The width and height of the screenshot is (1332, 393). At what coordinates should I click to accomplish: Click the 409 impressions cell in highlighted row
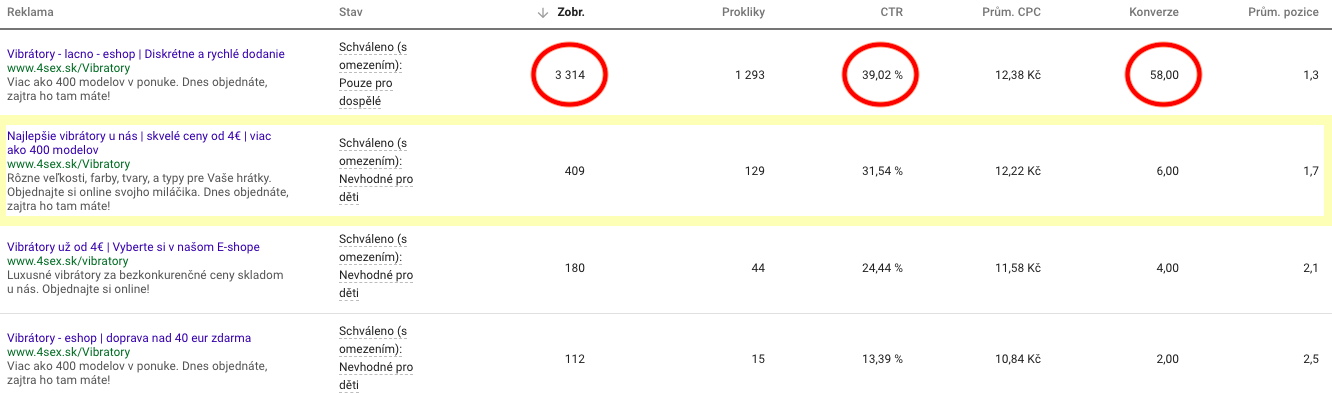click(x=575, y=171)
